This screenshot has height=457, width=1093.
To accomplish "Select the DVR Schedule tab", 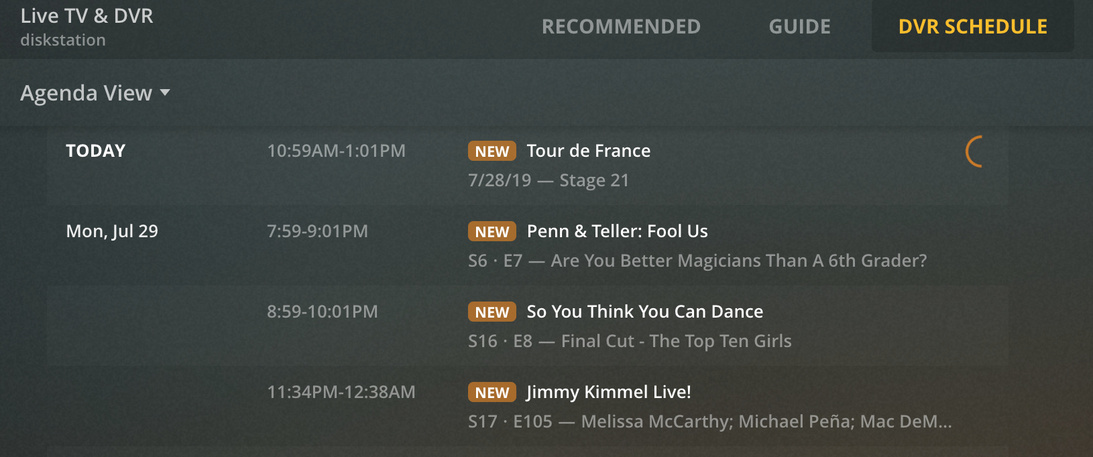I will [972, 27].
